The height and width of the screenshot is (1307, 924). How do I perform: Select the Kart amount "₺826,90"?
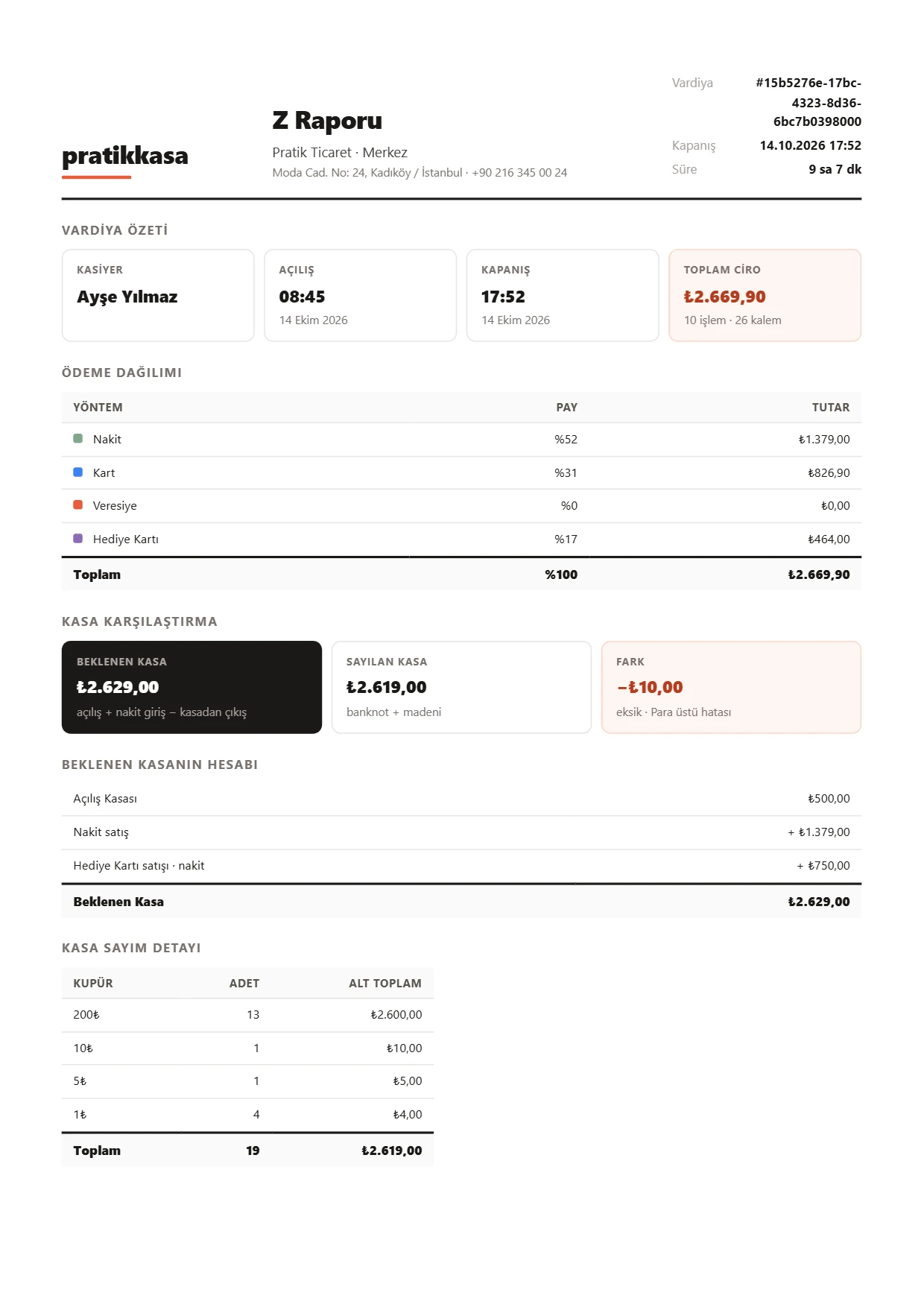point(829,473)
